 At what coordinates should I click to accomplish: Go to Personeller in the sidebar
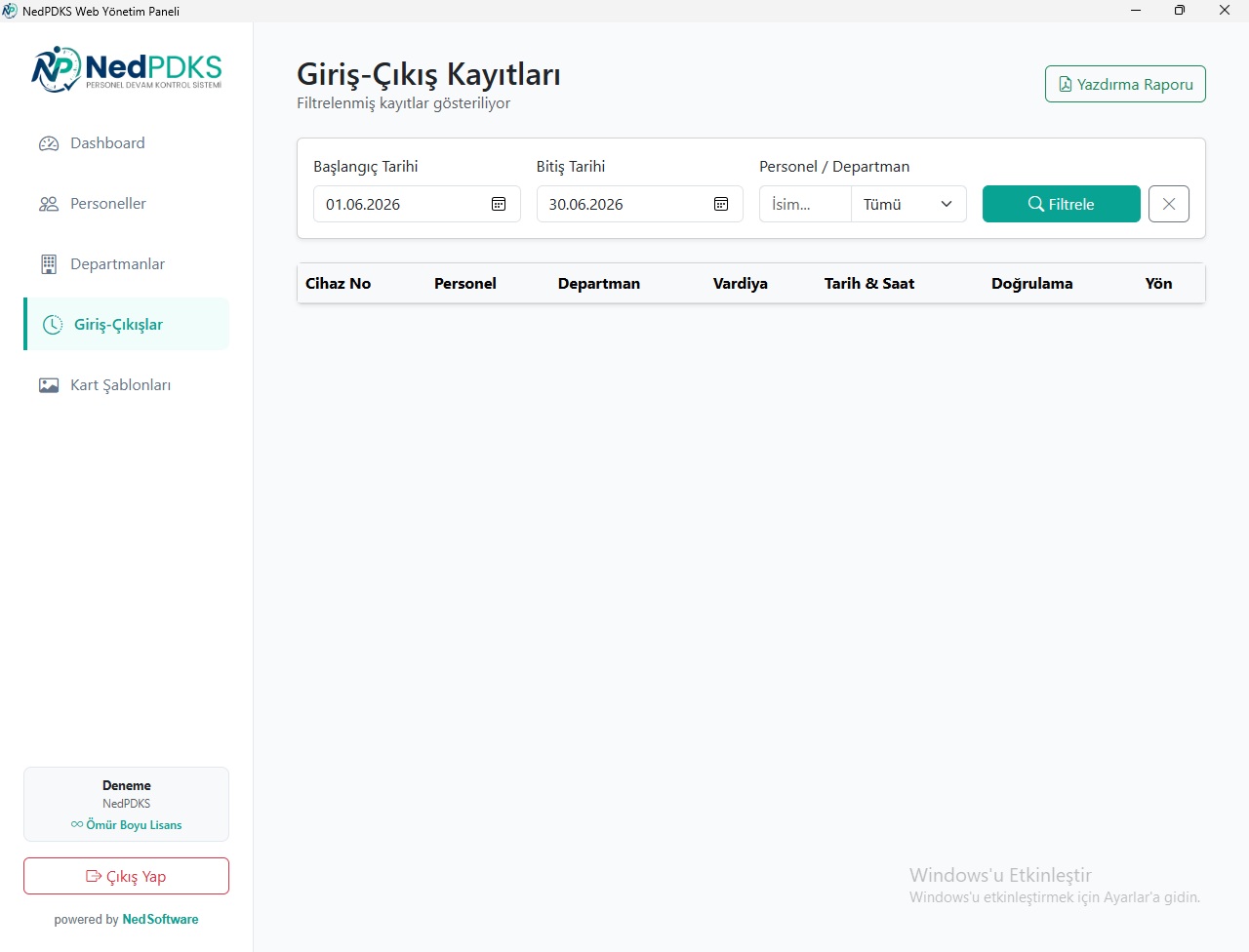(x=126, y=204)
